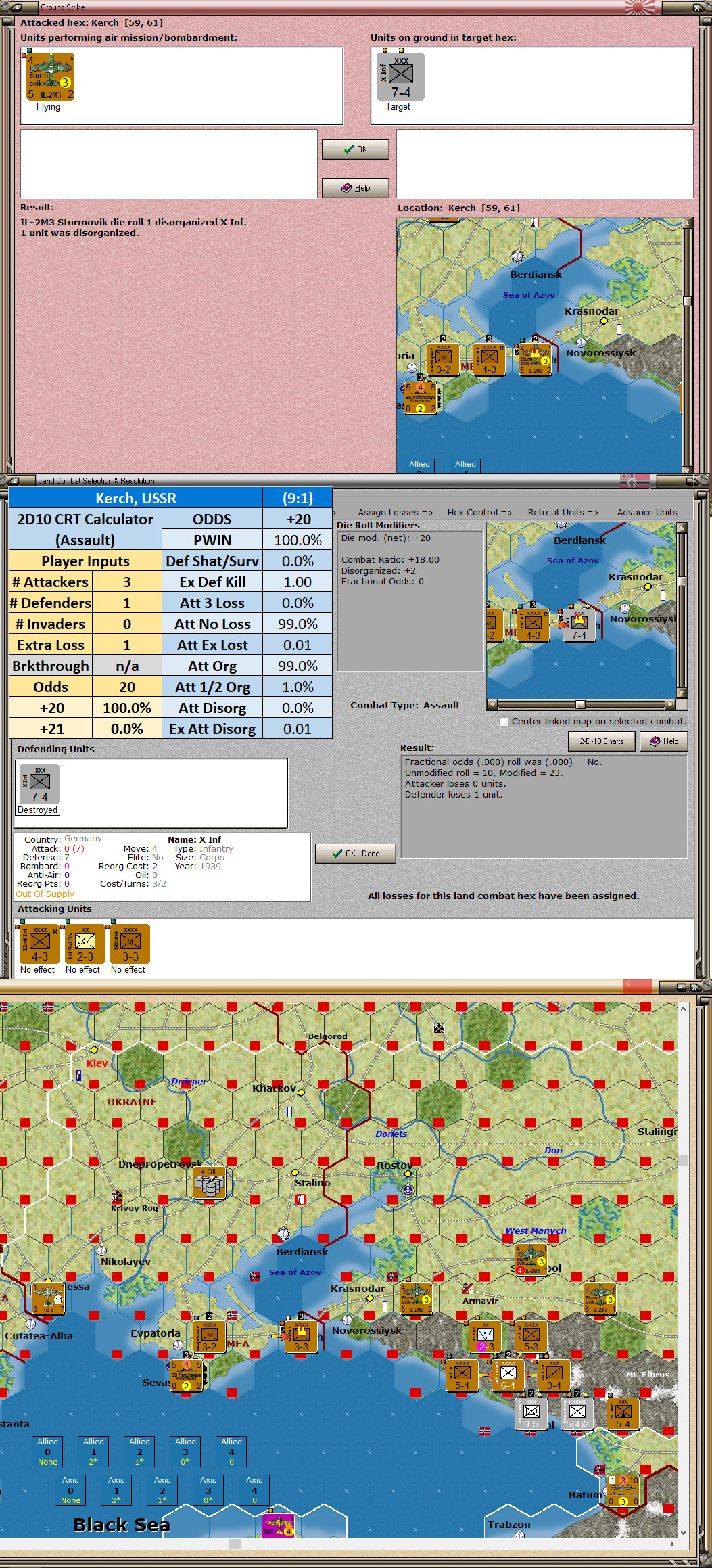Viewport: 712px width, 1568px height.
Task: Select the 2-3 mountain unit near Armavir
Action: coord(485,1336)
